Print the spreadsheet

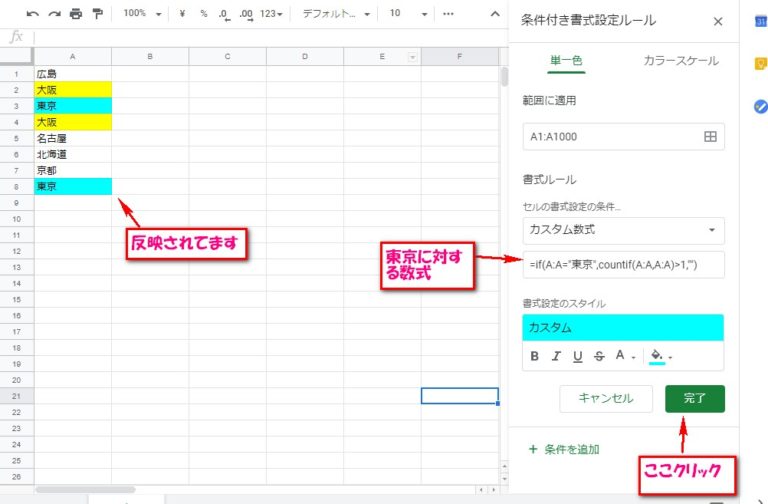point(76,14)
